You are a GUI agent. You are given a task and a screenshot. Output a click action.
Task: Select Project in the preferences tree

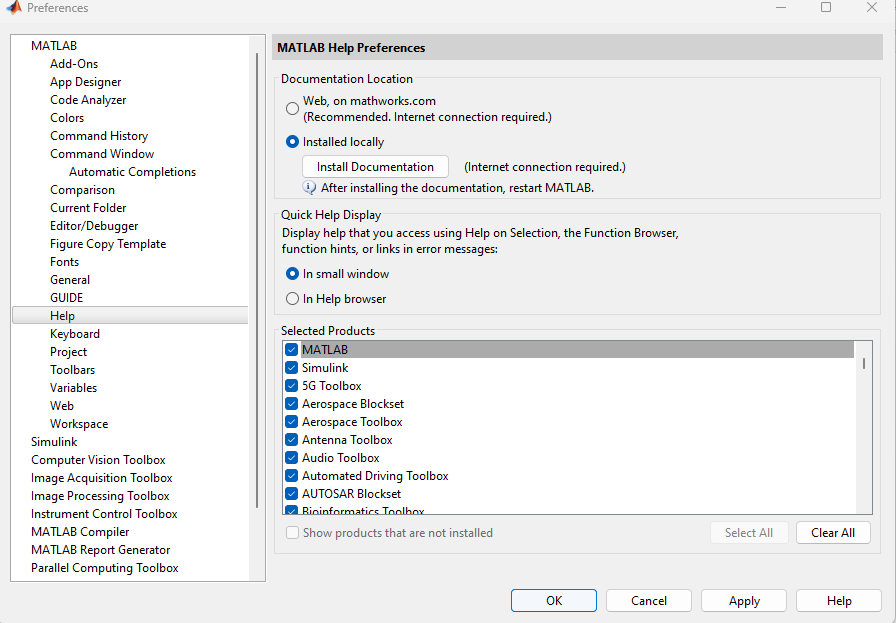coord(69,352)
